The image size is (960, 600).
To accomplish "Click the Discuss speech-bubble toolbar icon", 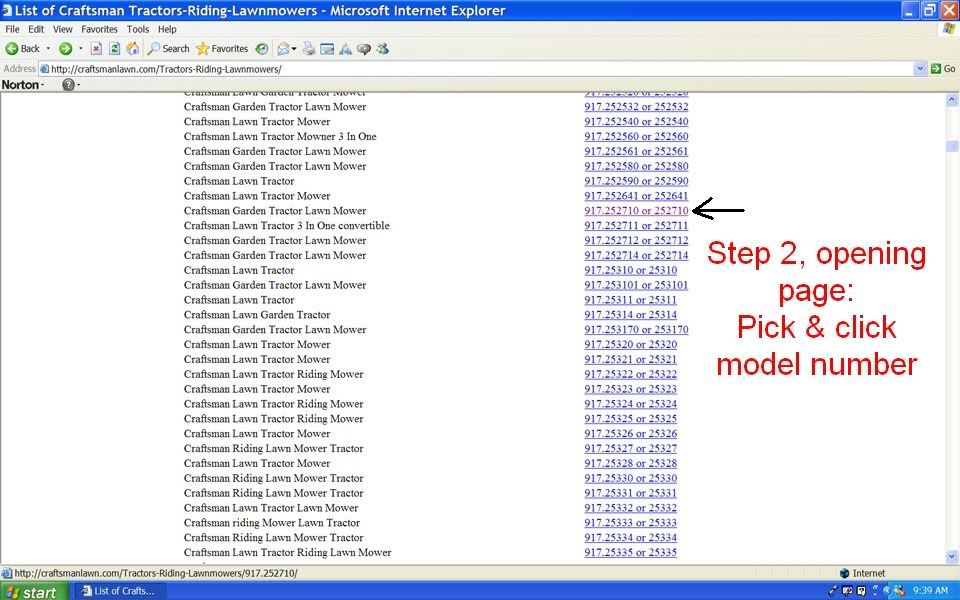I will pyautogui.click(x=364, y=49).
